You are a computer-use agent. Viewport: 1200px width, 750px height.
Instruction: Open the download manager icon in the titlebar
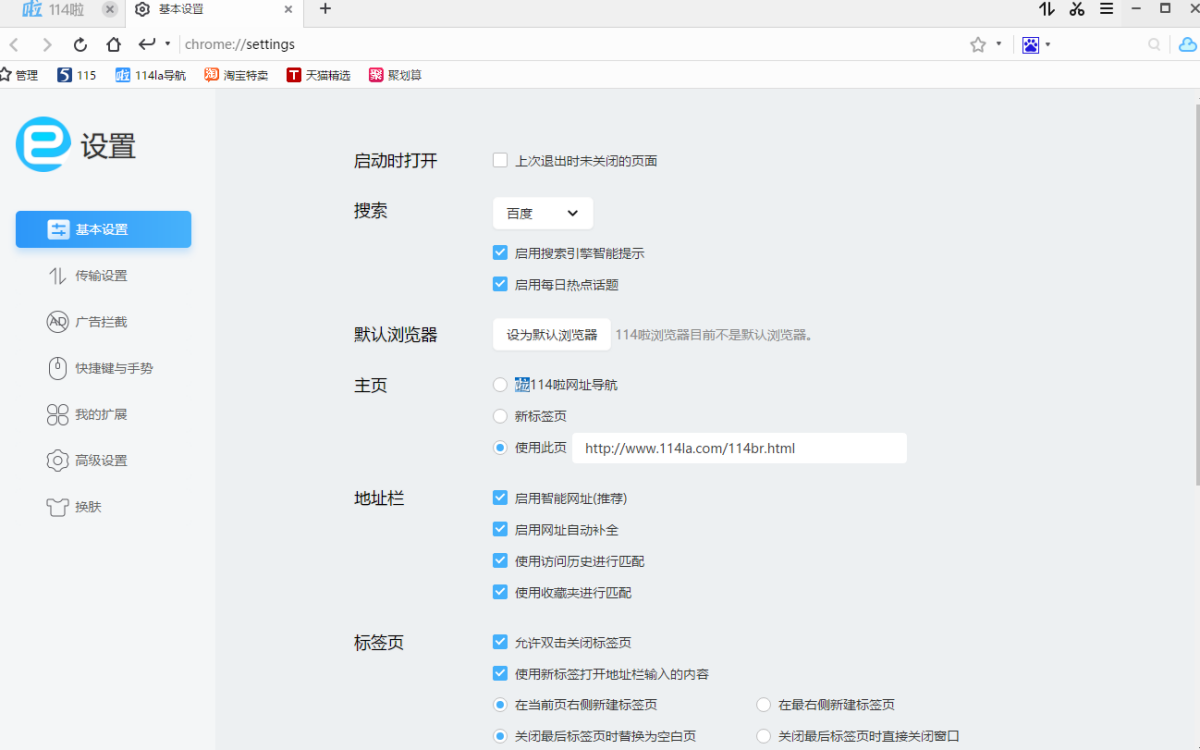coord(1046,10)
